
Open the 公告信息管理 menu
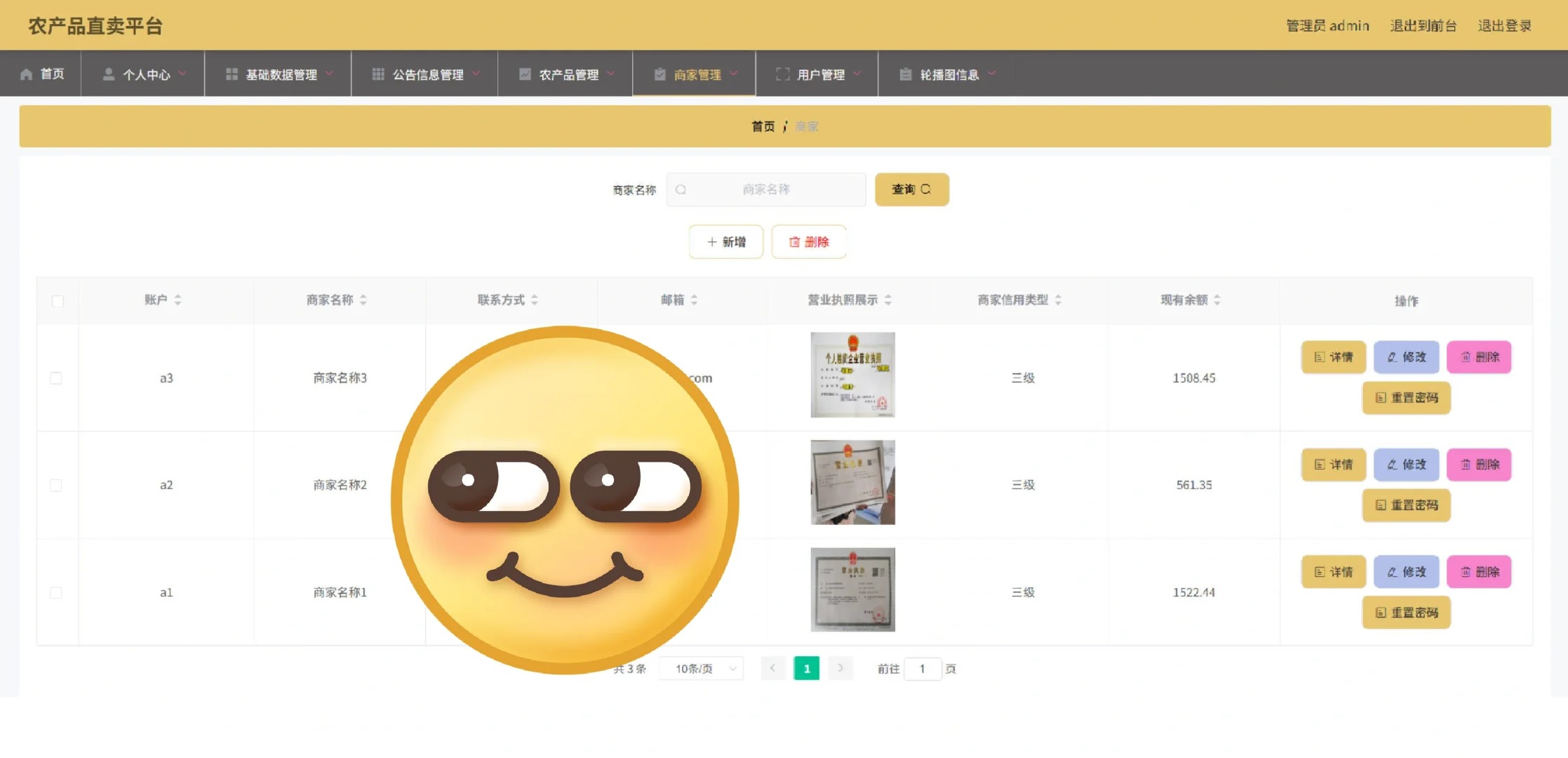[x=427, y=74]
